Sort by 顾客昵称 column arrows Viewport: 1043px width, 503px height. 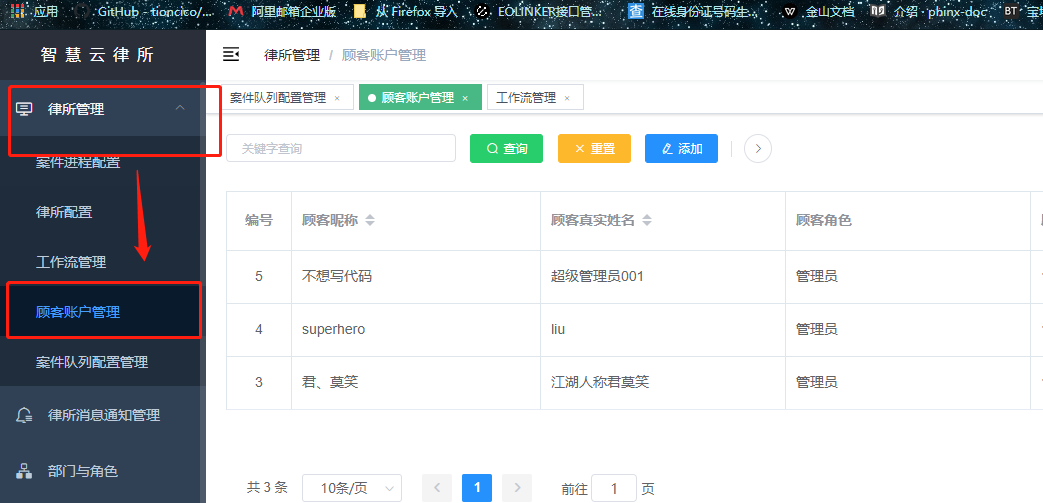(370, 220)
